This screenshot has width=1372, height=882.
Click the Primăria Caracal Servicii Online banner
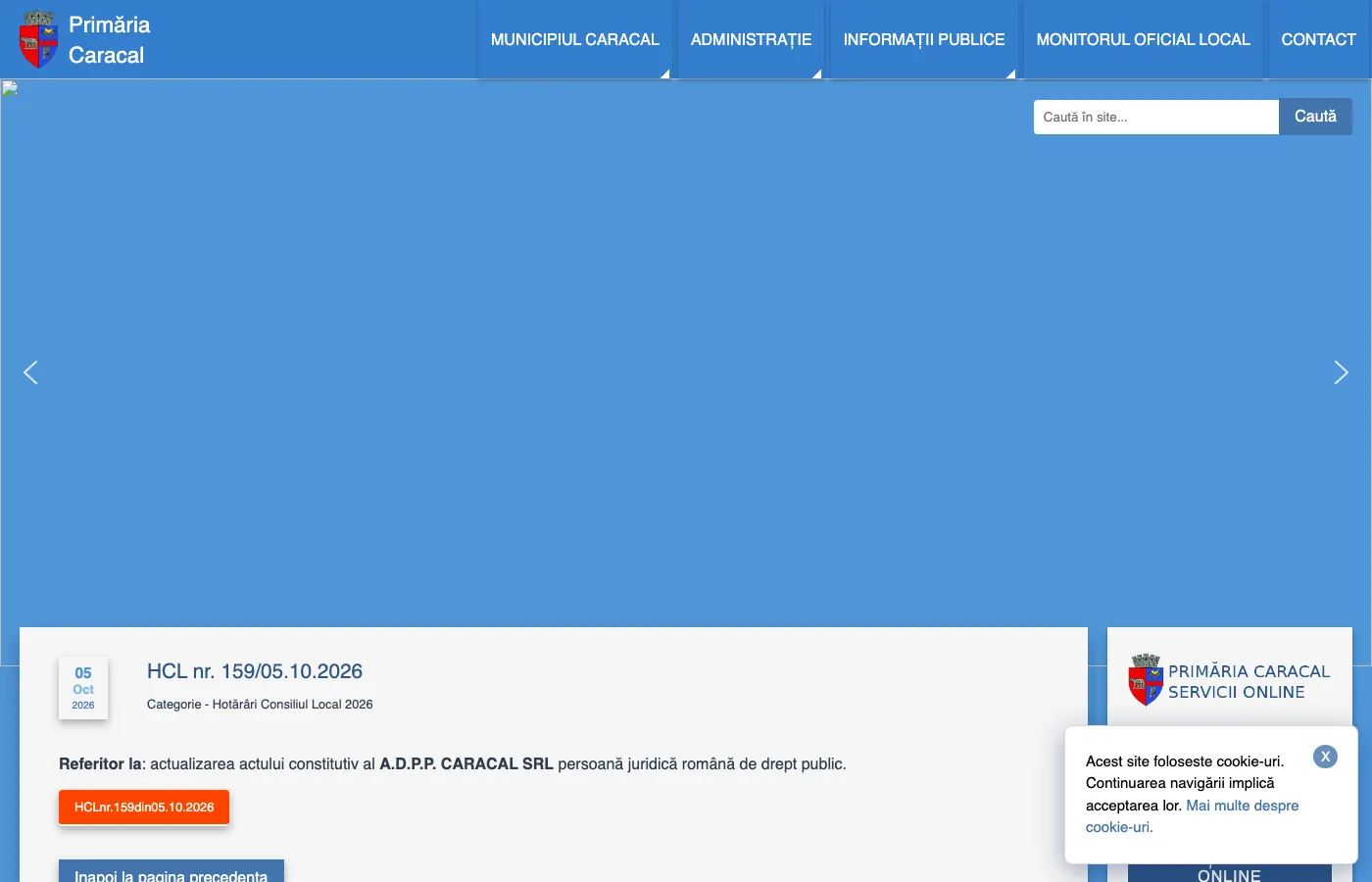coord(1230,680)
